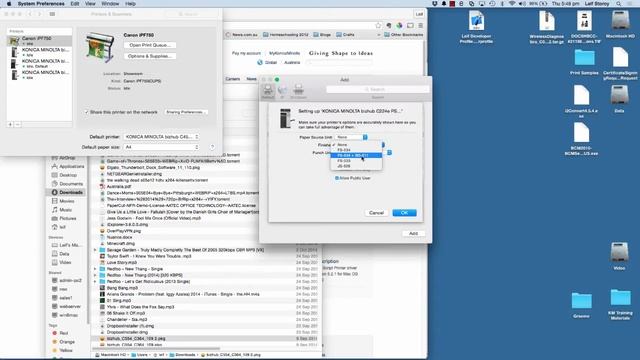Open the Paper Source Unit dropdown
Screen dimensions: 640x360
pos(351,137)
